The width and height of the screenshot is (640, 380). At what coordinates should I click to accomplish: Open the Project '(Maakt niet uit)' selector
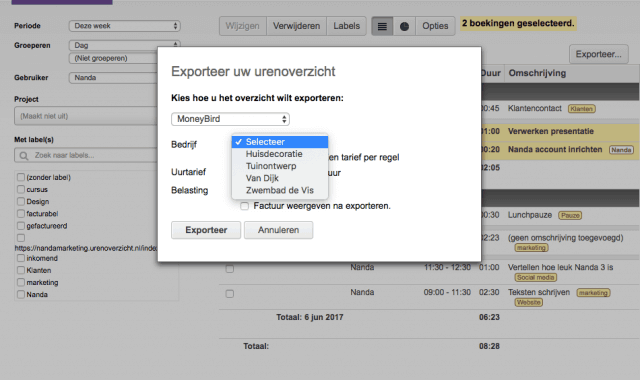(86, 116)
